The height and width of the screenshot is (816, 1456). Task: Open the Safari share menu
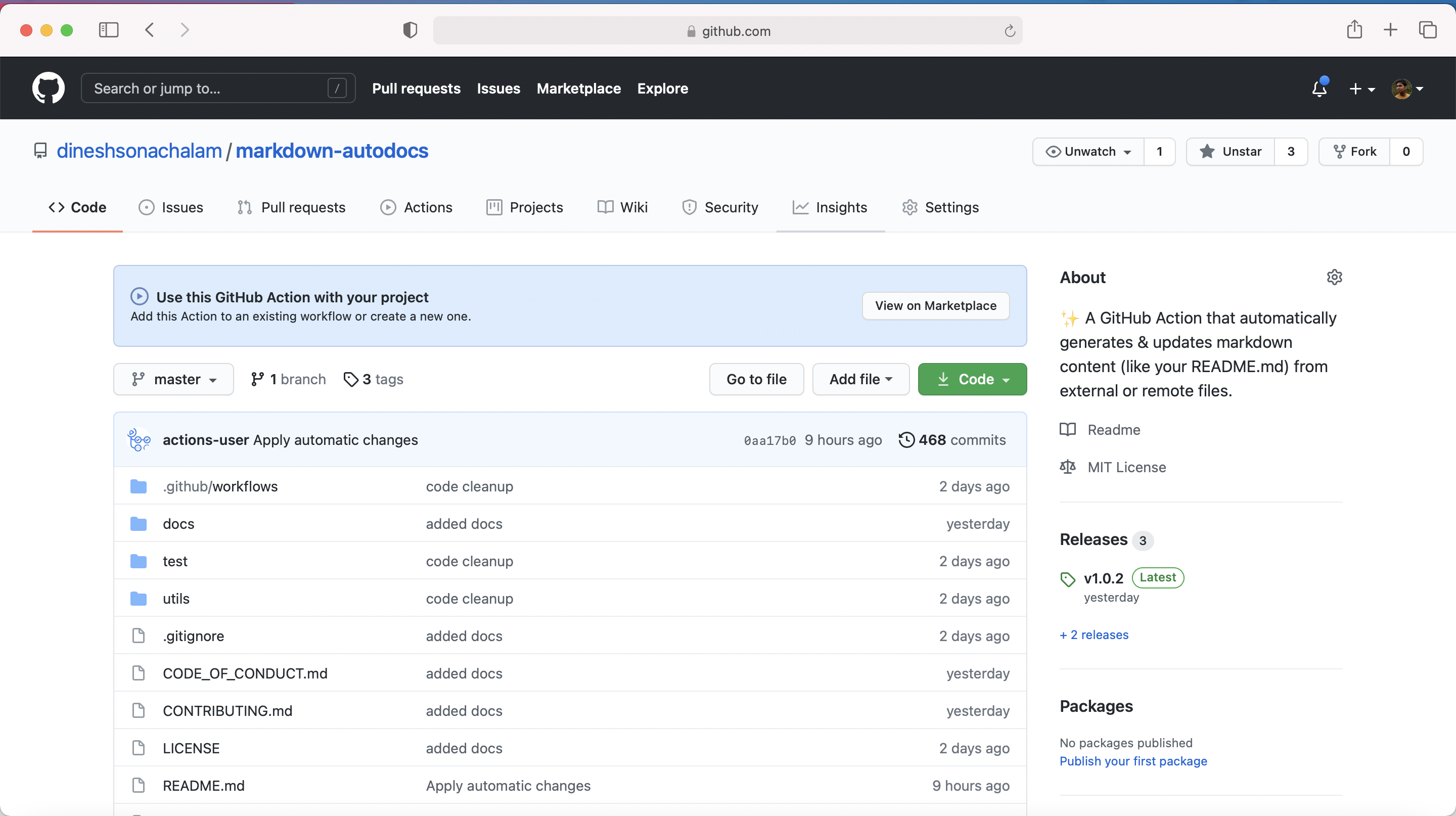pos(1354,30)
